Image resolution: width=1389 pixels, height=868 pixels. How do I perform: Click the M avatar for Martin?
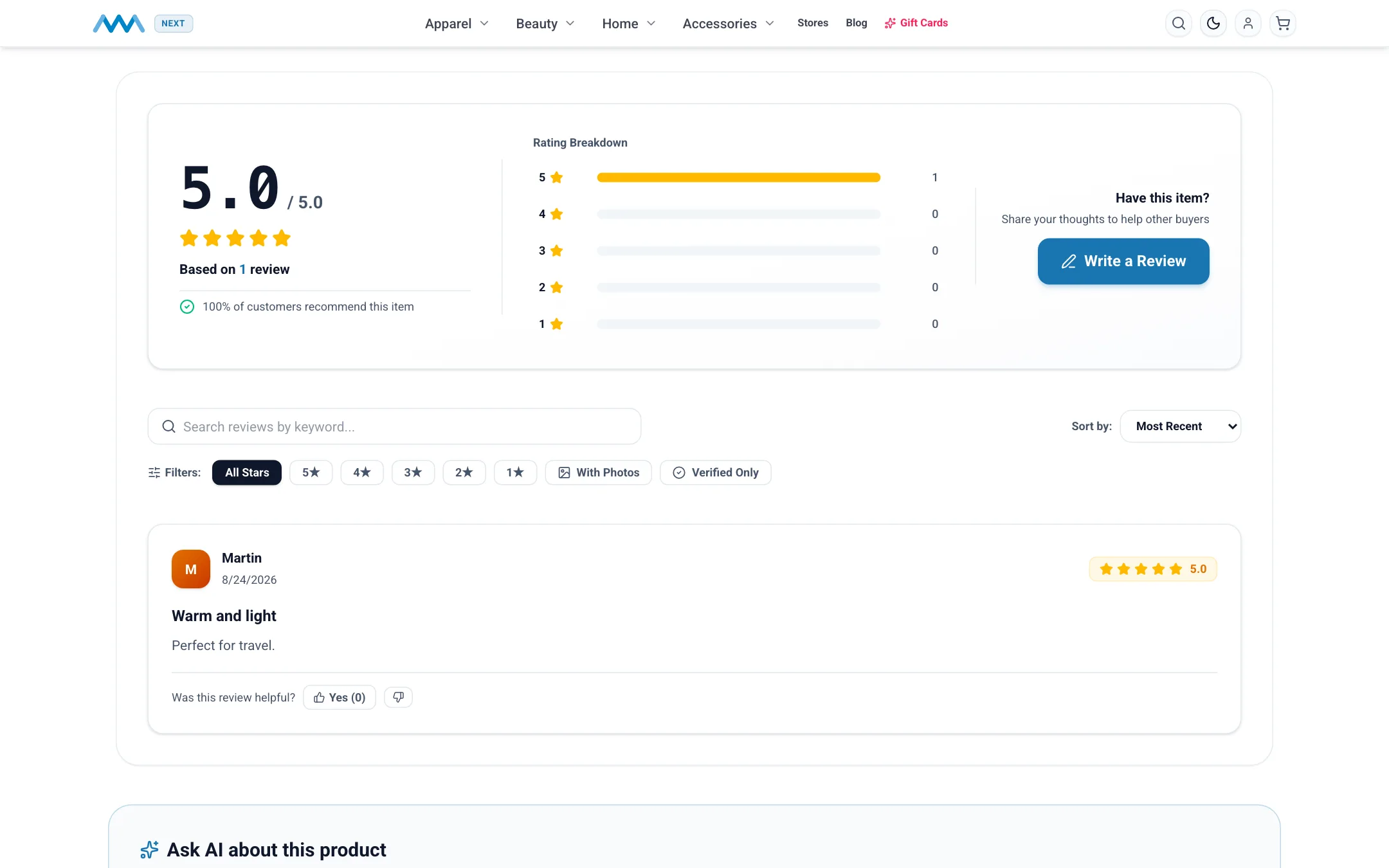191,569
